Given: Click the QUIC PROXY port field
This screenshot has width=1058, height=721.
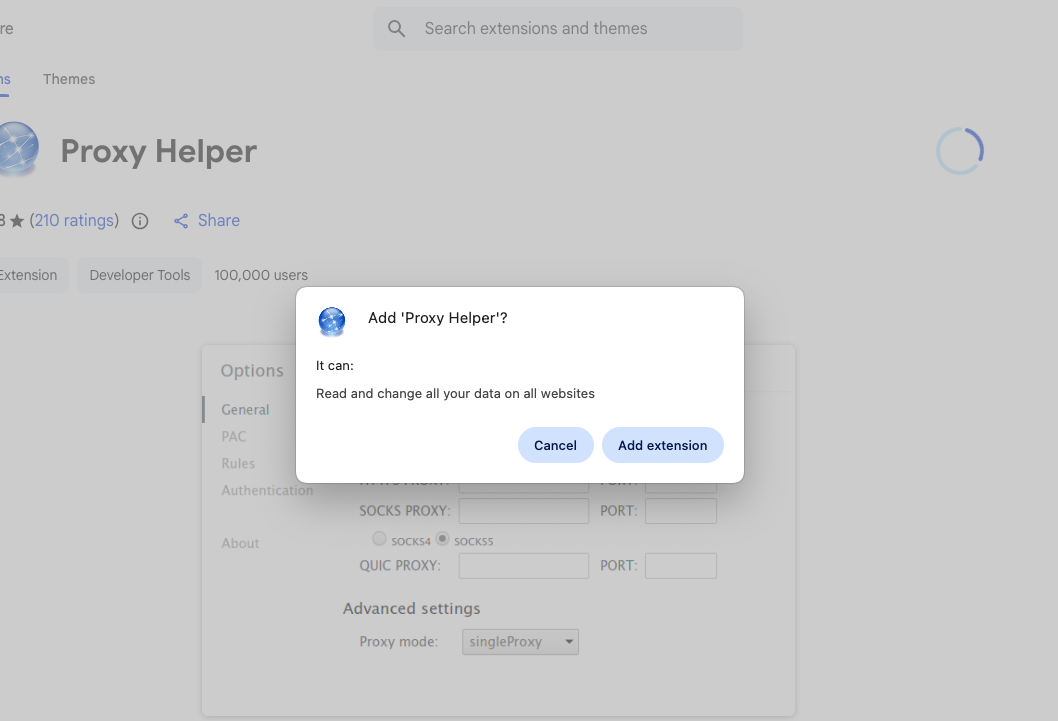Looking at the screenshot, I should pyautogui.click(x=680, y=566).
